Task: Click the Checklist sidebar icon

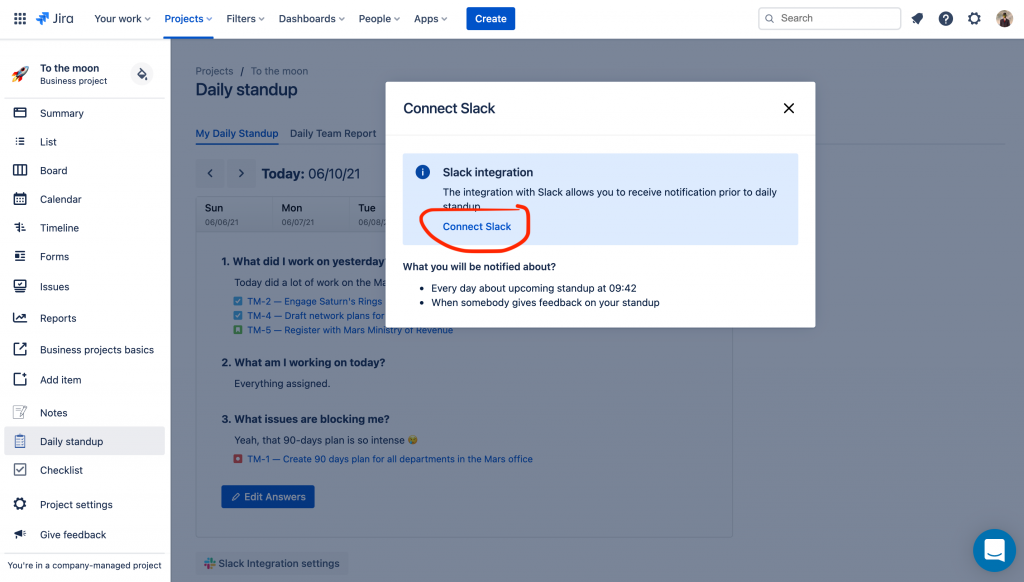Action: [20, 470]
